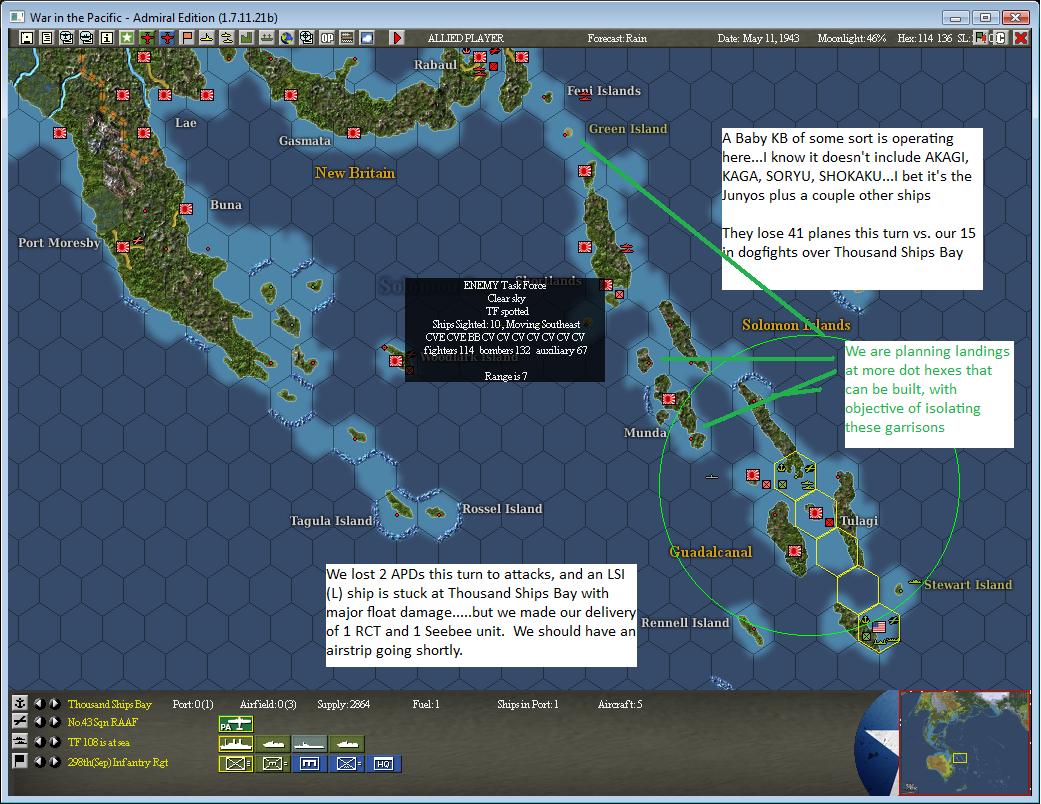
Task: Click the ship icon beside TF 108
Action: click(x=20, y=741)
